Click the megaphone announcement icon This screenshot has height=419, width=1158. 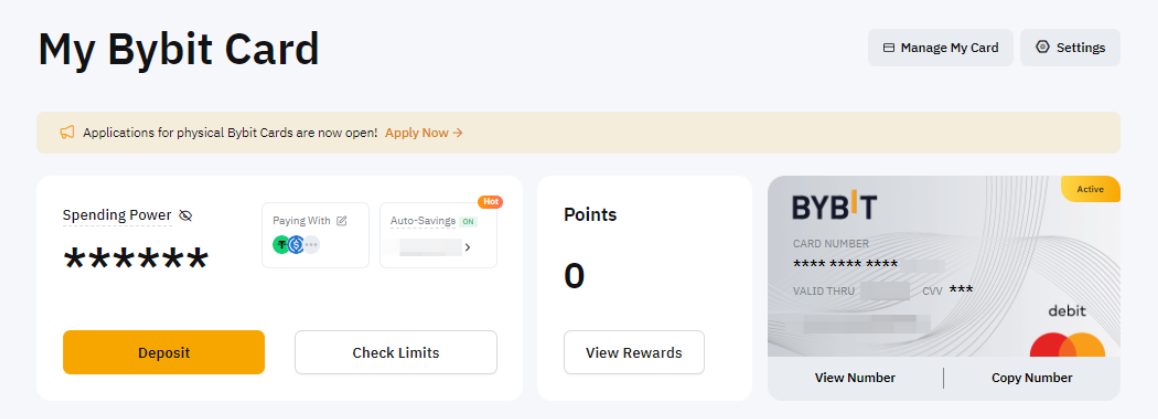tap(67, 132)
